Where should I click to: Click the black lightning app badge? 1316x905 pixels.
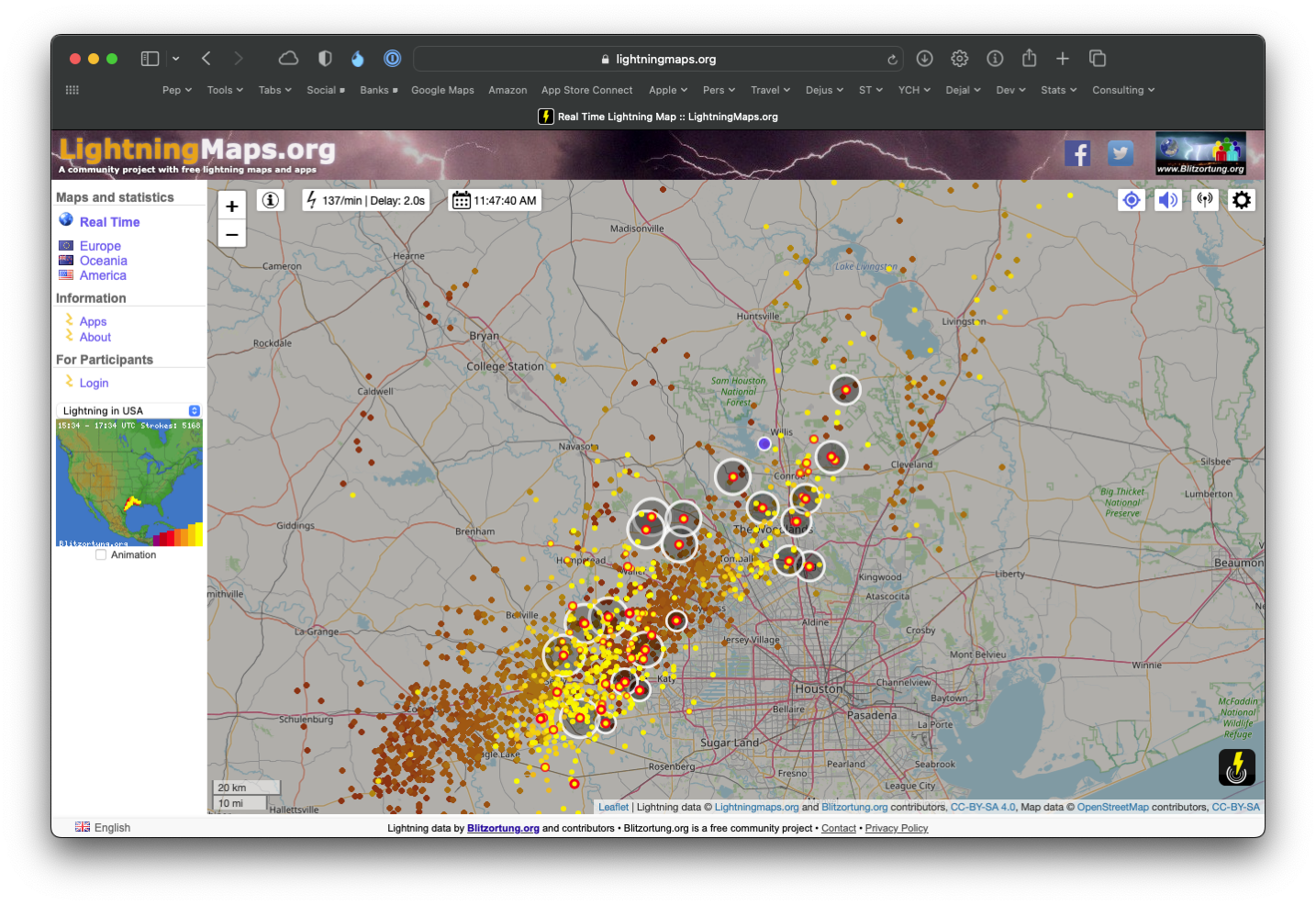[x=1237, y=767]
